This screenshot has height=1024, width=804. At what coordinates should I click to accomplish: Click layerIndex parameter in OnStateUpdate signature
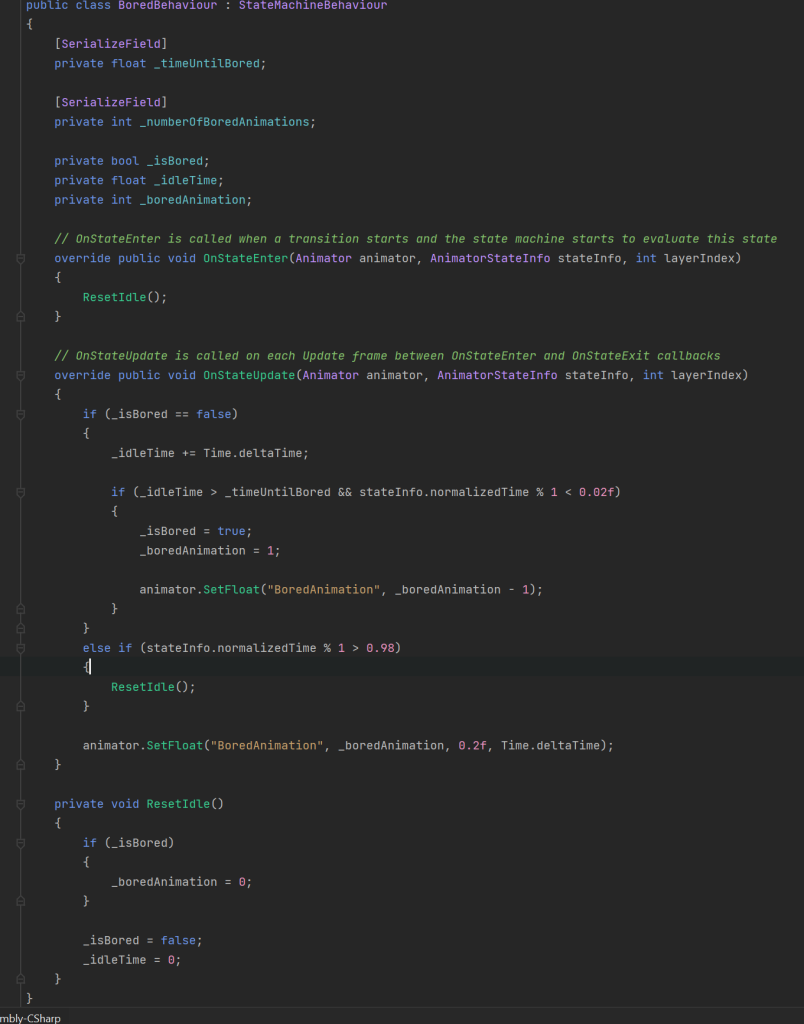(707, 376)
